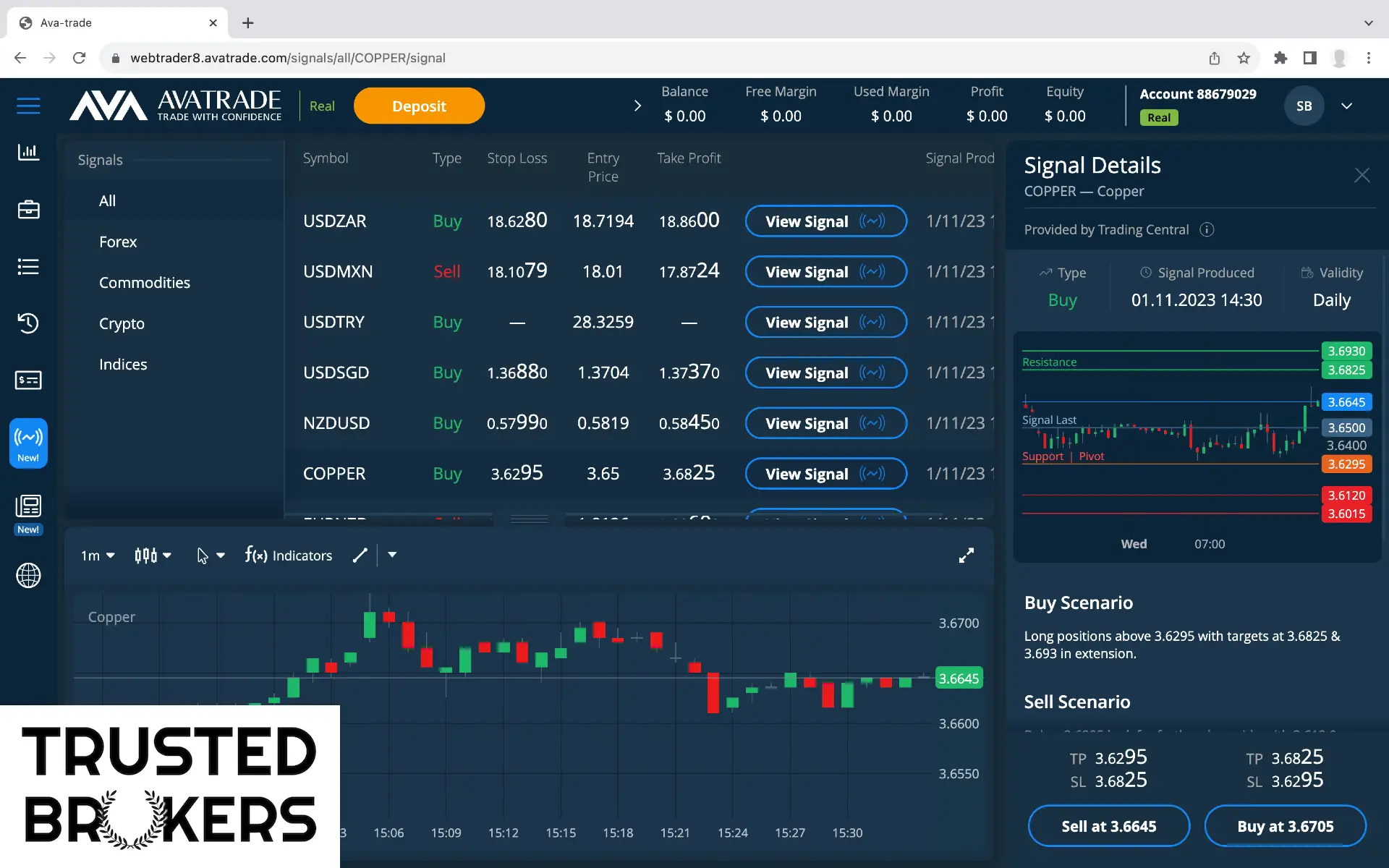Click the orange Deposit button

(x=419, y=106)
